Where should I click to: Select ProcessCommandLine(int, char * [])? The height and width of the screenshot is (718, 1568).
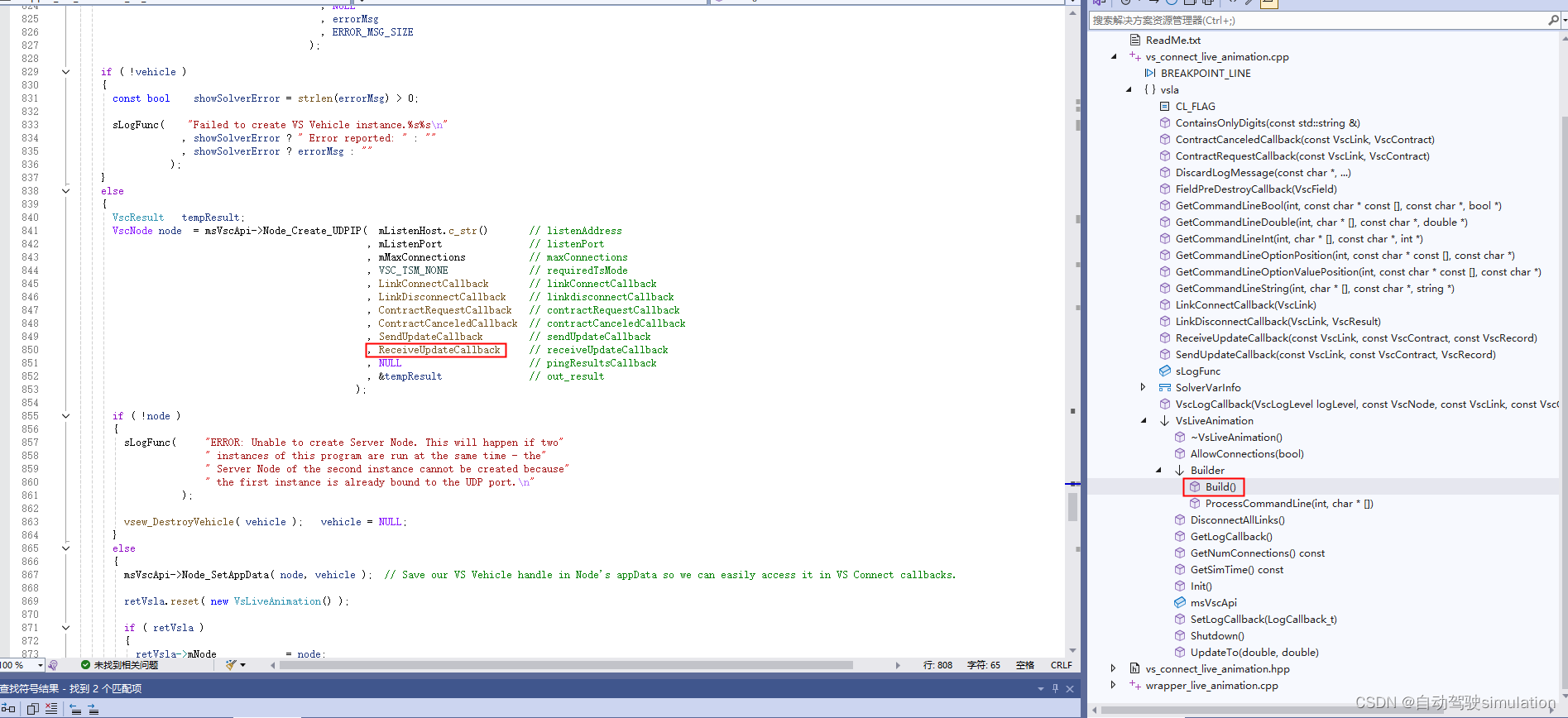[x=1289, y=503]
